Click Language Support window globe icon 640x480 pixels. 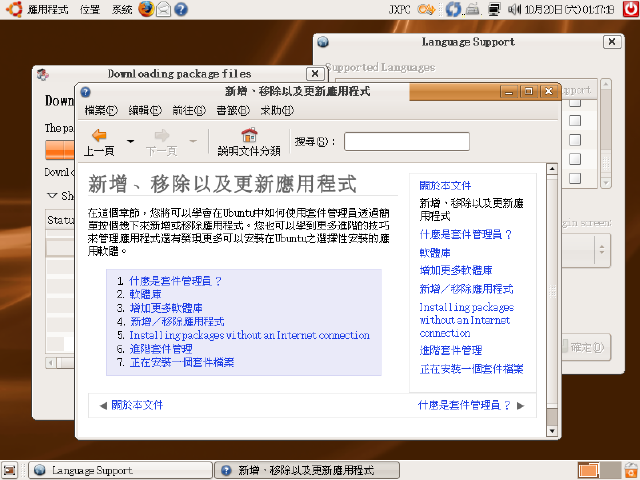[x=323, y=42]
